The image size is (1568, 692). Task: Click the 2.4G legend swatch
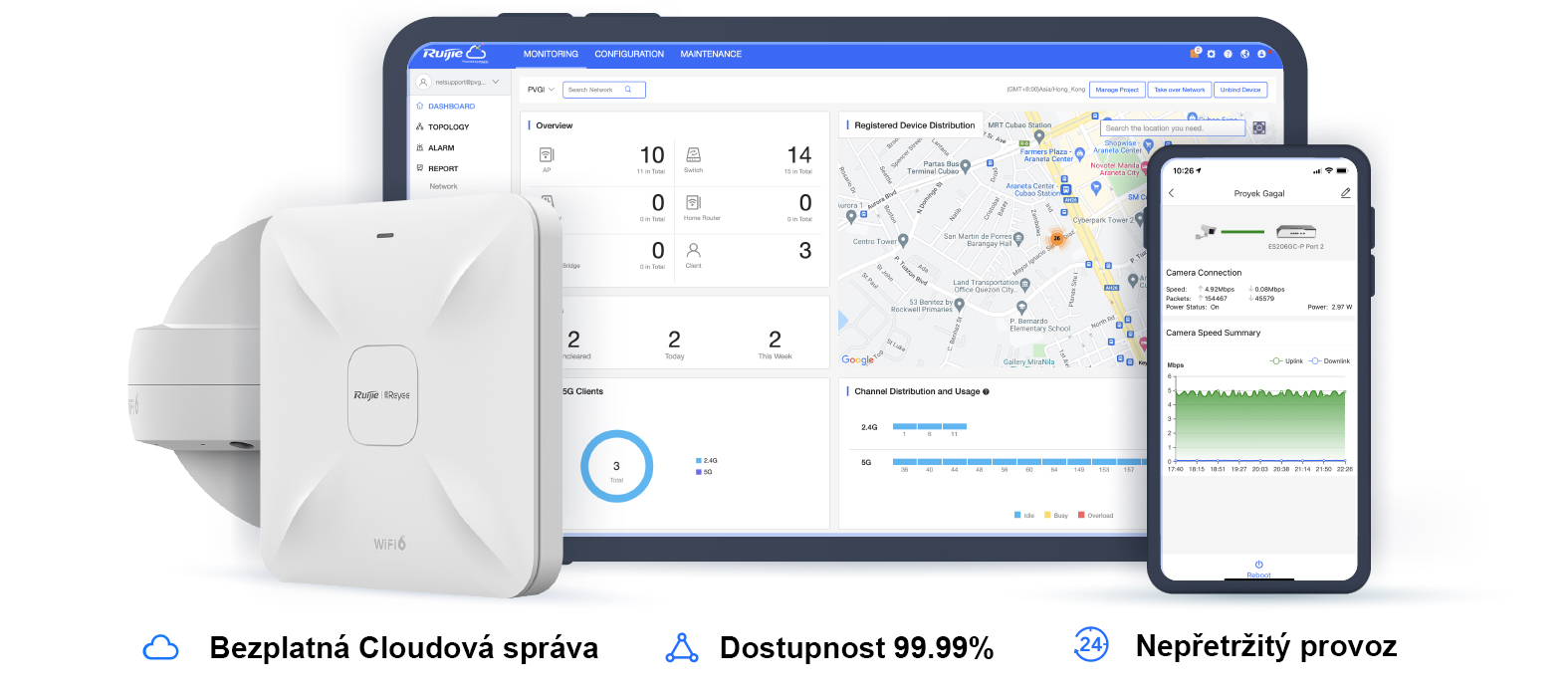tap(699, 460)
